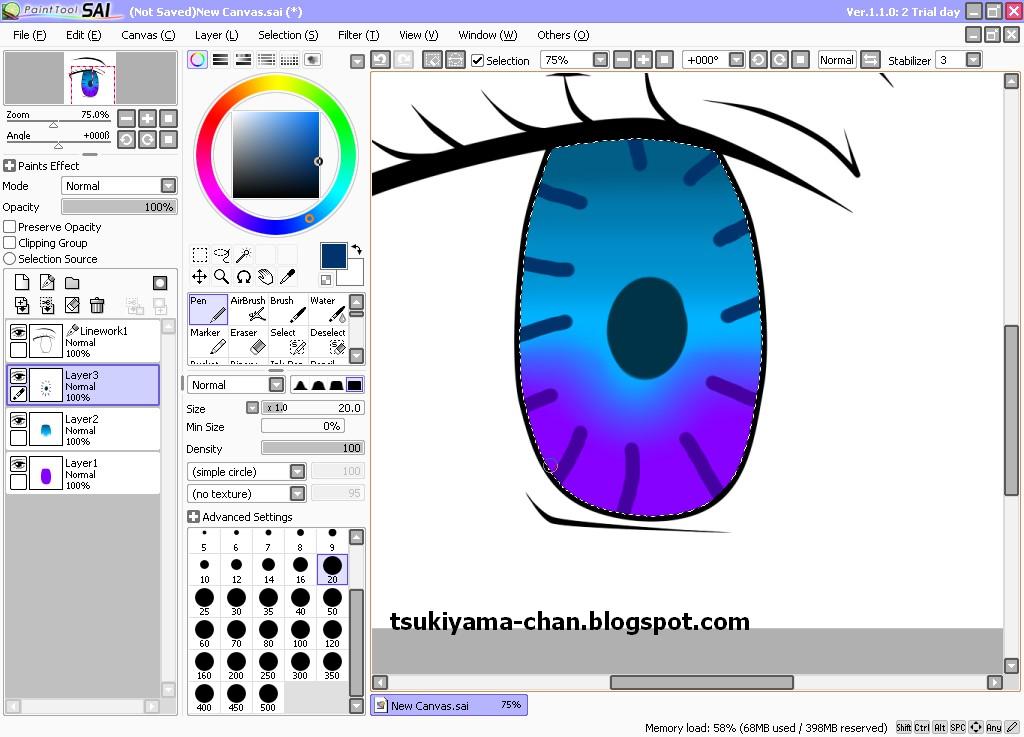Show the color wheel panel
The height and width of the screenshot is (737, 1024).
click(198, 60)
